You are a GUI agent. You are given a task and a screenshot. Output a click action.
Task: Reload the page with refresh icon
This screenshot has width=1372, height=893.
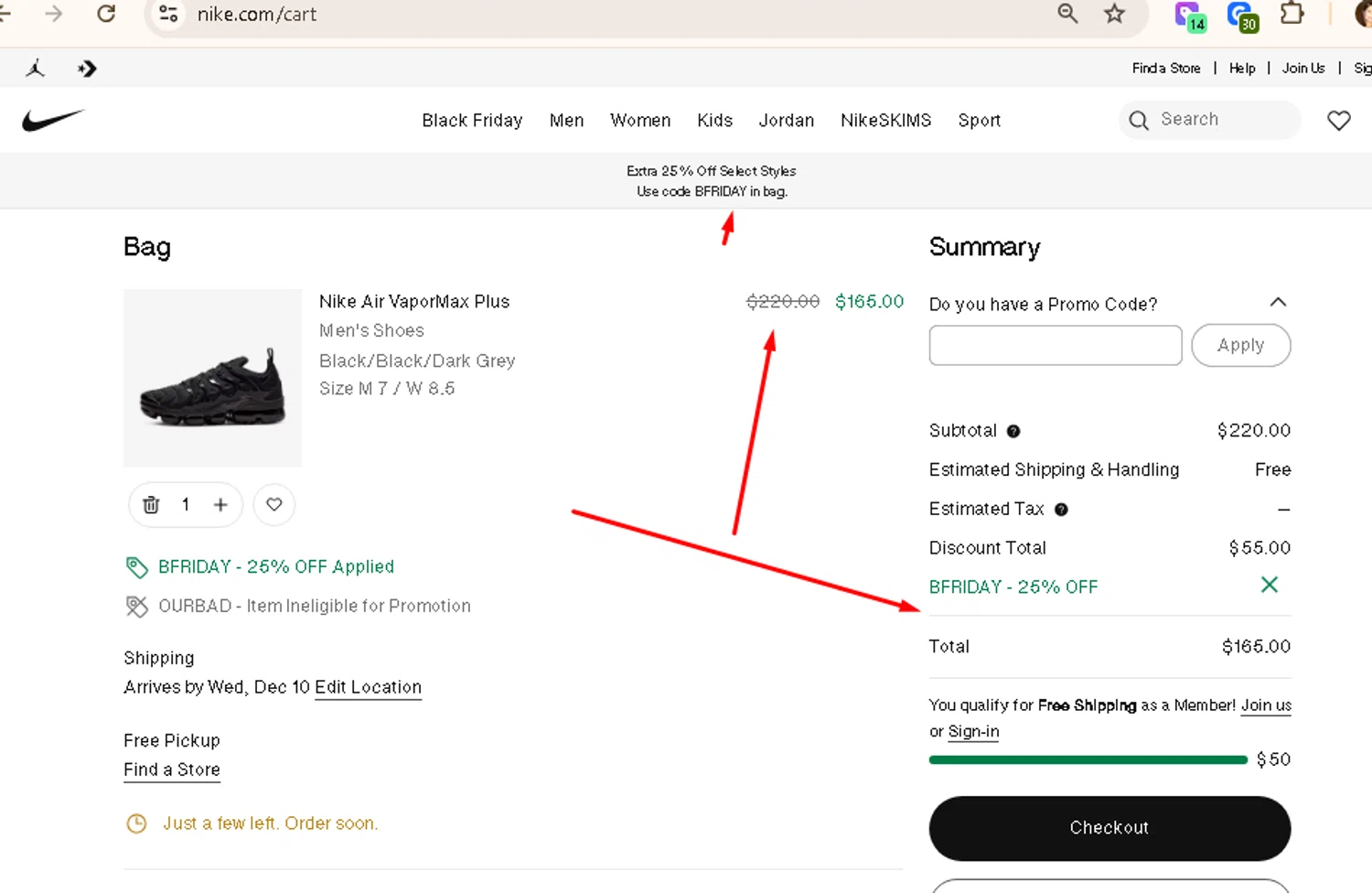(x=106, y=14)
